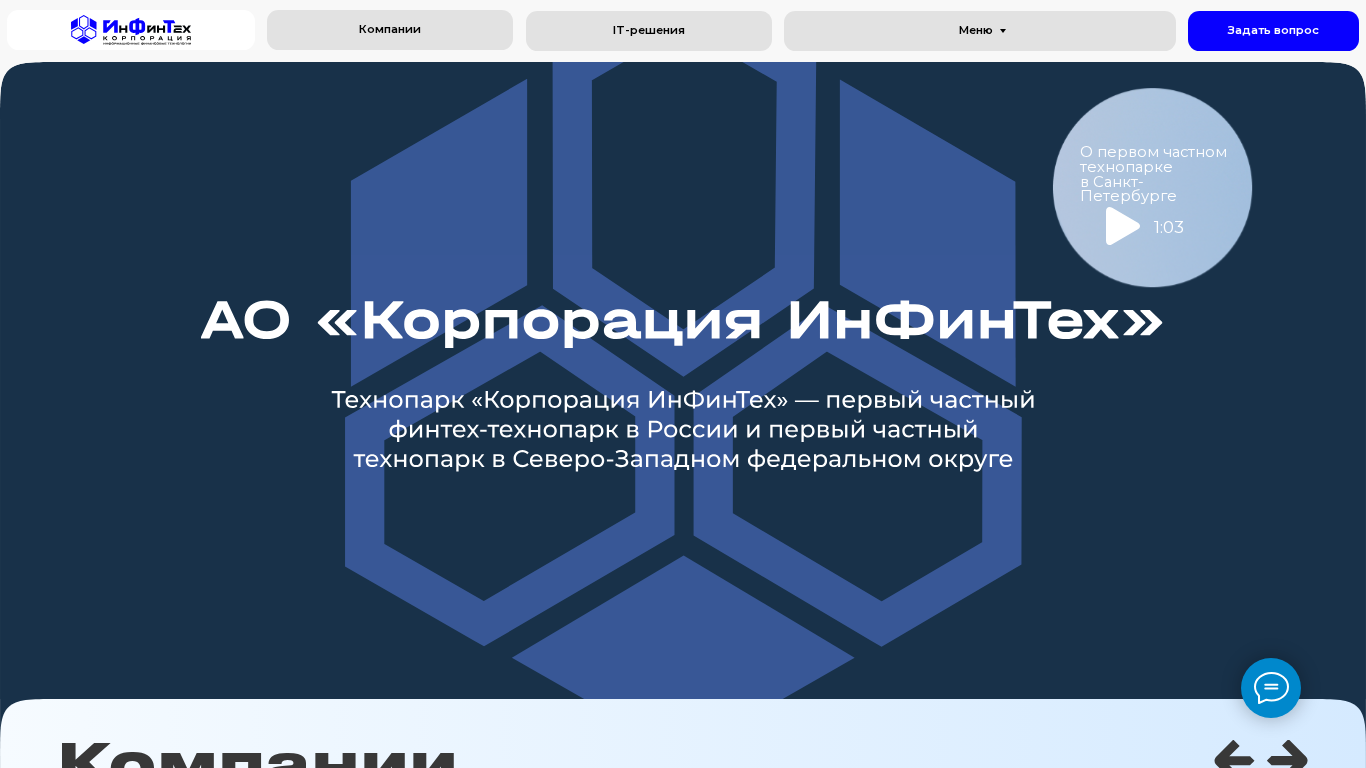
Task: Open the Компании navigation item
Action: pyautogui.click(x=390, y=30)
